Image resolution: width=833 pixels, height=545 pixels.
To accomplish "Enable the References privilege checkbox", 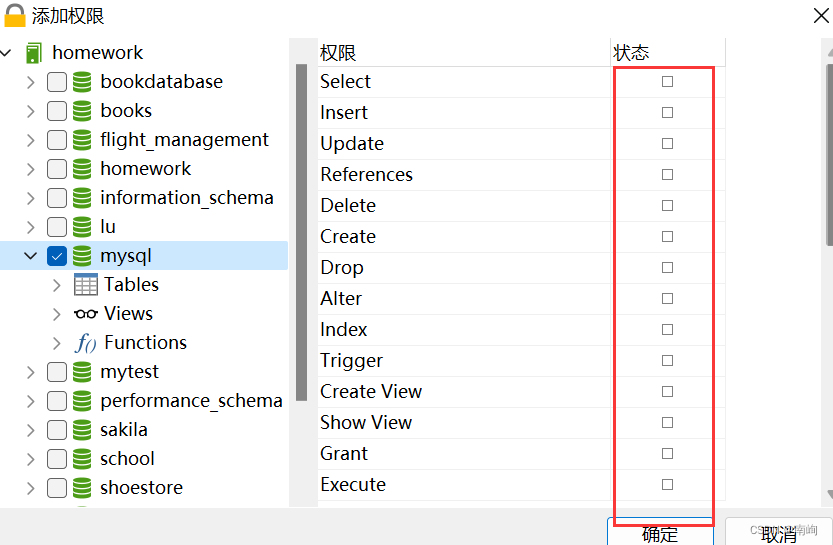I will (x=667, y=174).
